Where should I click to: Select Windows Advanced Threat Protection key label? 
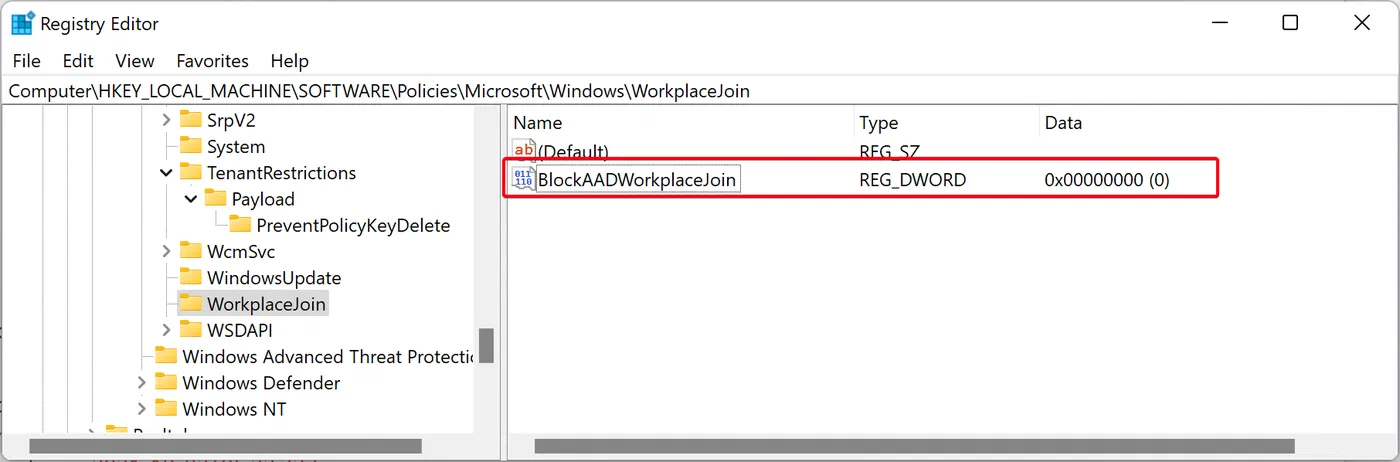[x=328, y=357]
